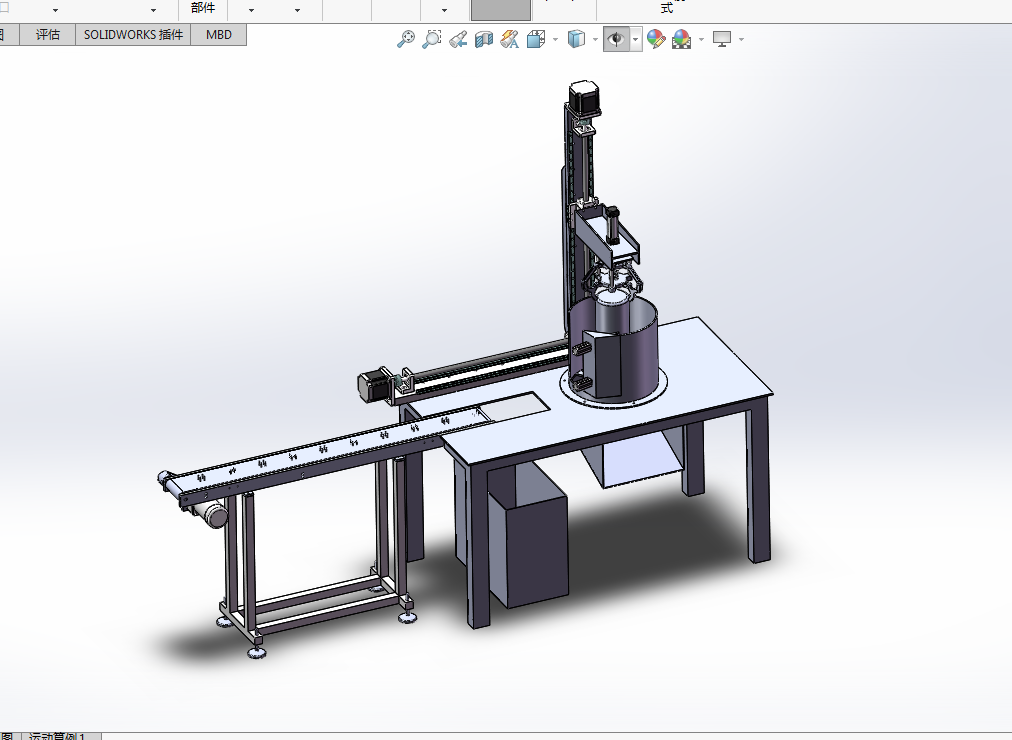Toggle the Hide/Show Items eye button
The width and height of the screenshot is (1012, 740).
[617, 39]
